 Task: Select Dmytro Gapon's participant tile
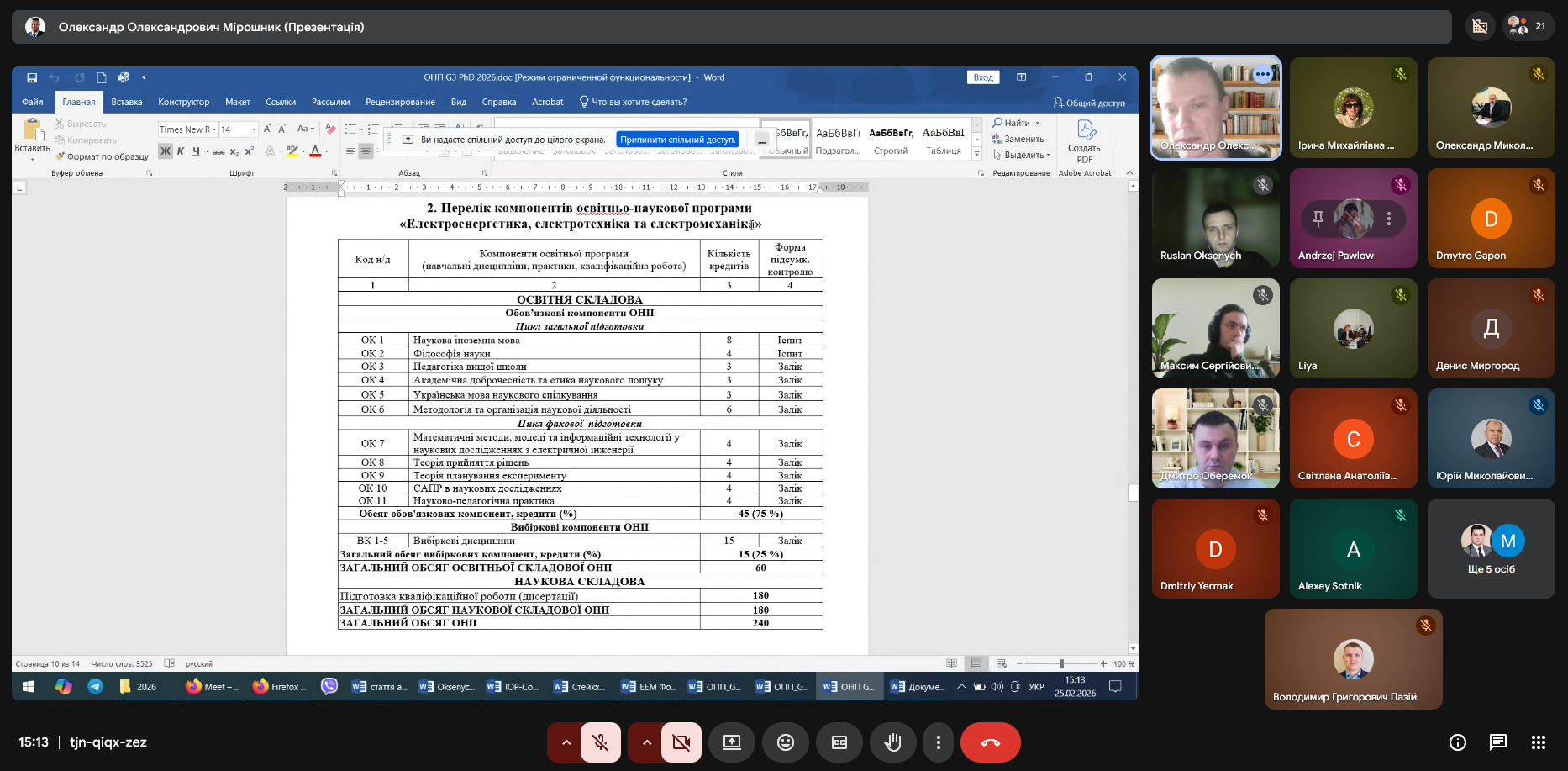1491,219
